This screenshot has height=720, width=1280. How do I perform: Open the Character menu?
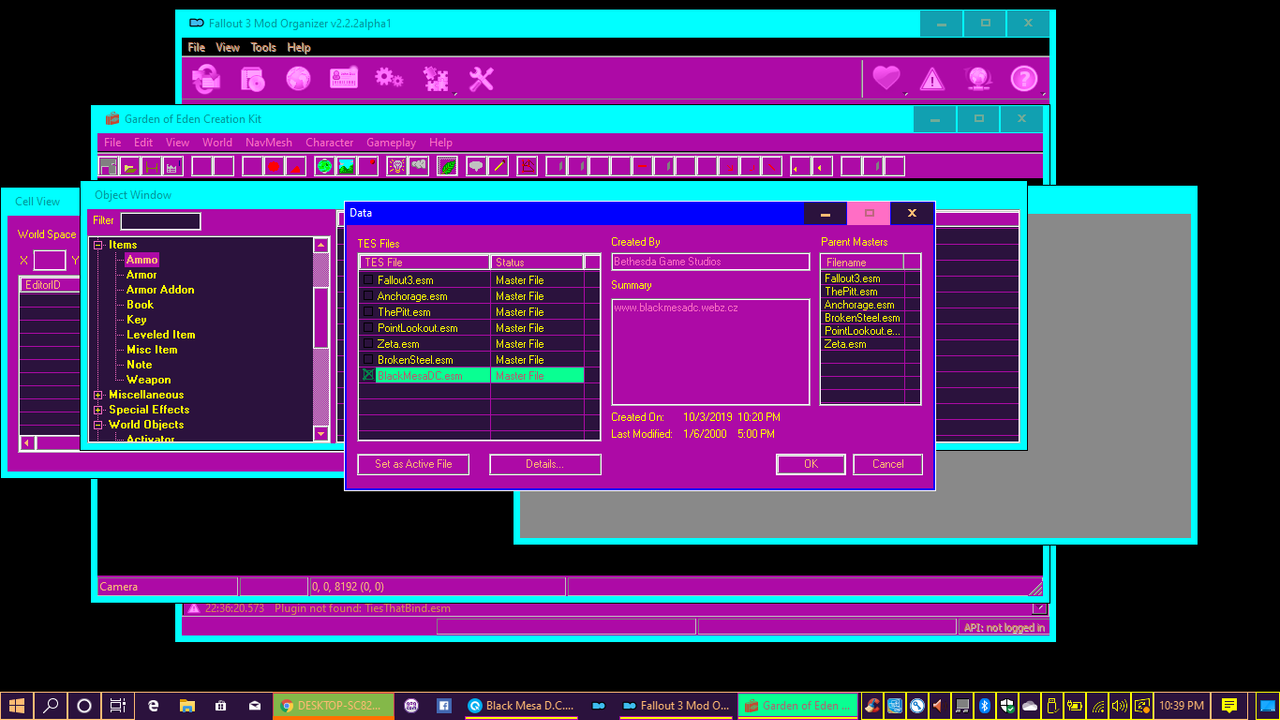(330, 143)
